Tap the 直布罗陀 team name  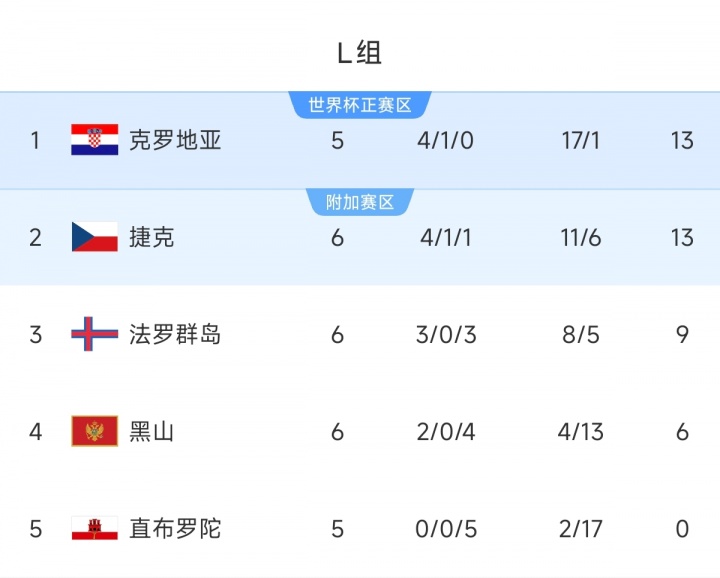tap(175, 528)
